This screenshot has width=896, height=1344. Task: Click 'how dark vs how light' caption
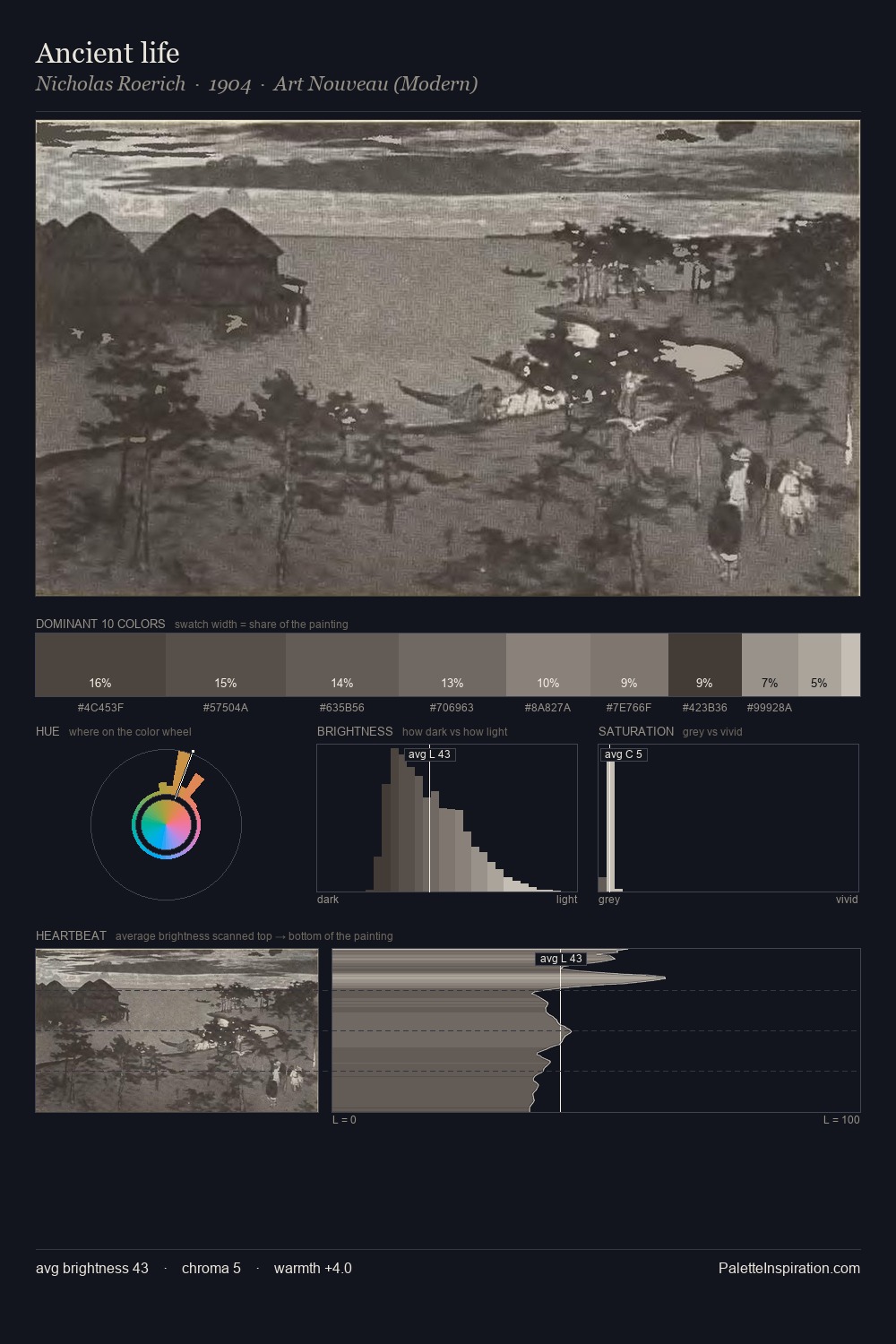[x=455, y=732]
